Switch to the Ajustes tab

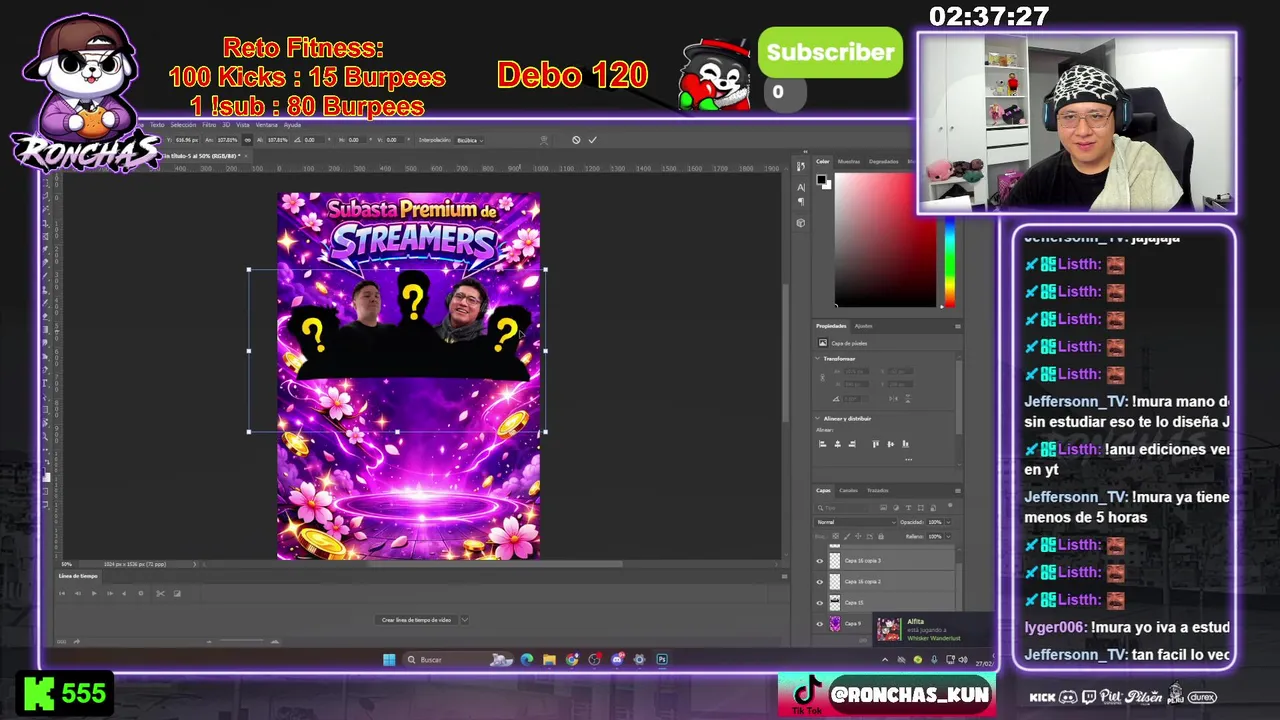(x=863, y=326)
